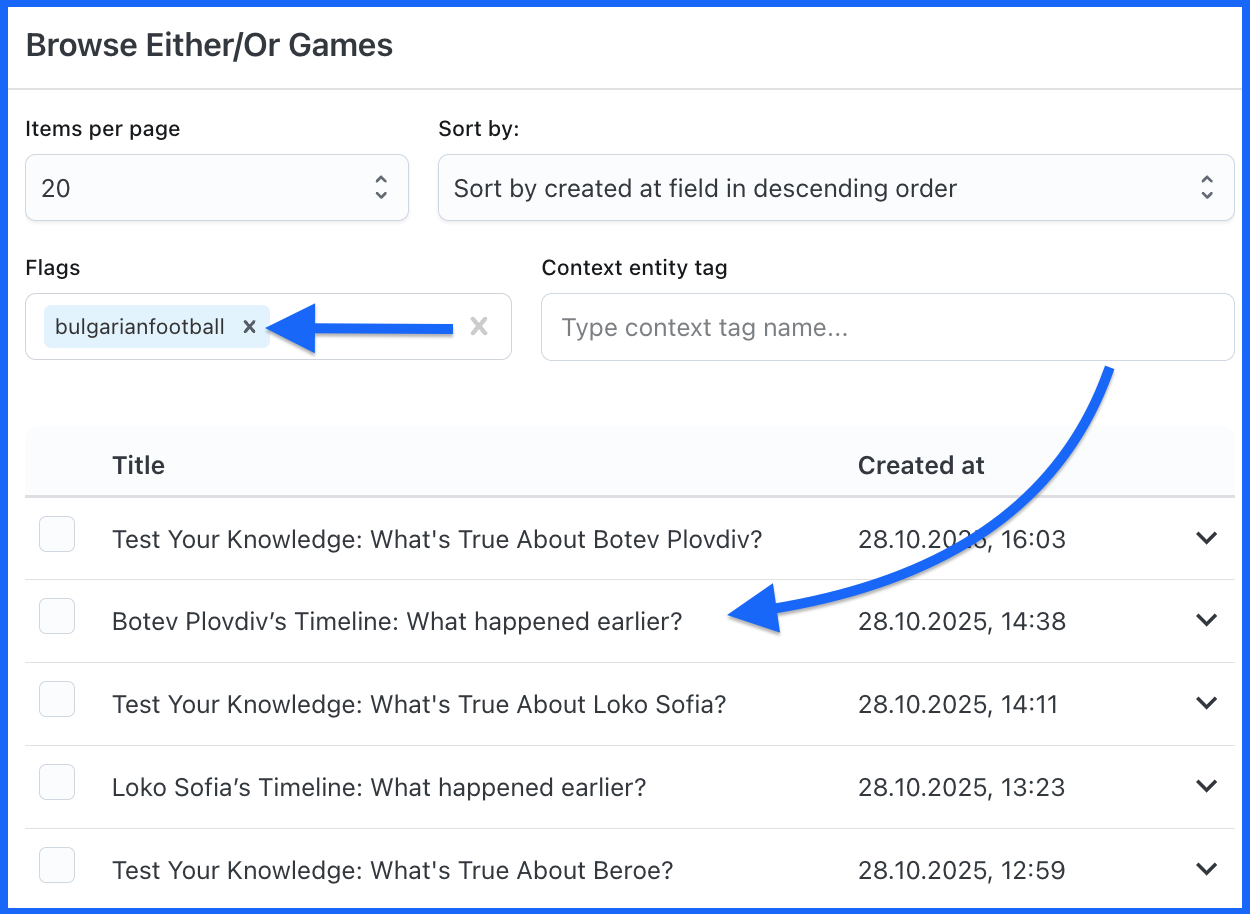Tick the checkbox for Loko Sofia knowledge test
1250x914 pixels.
coord(57,700)
